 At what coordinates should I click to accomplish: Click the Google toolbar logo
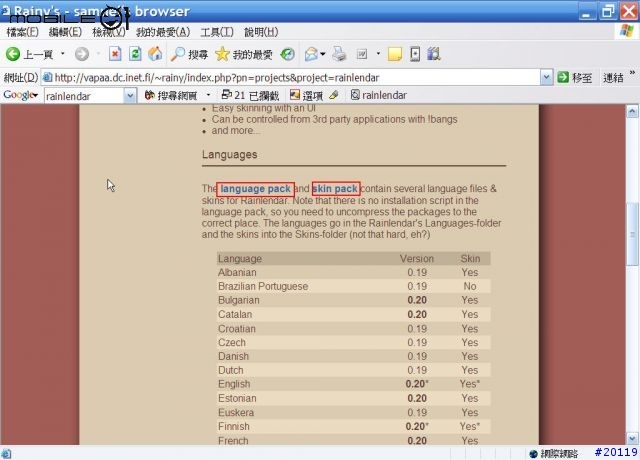pos(18,95)
